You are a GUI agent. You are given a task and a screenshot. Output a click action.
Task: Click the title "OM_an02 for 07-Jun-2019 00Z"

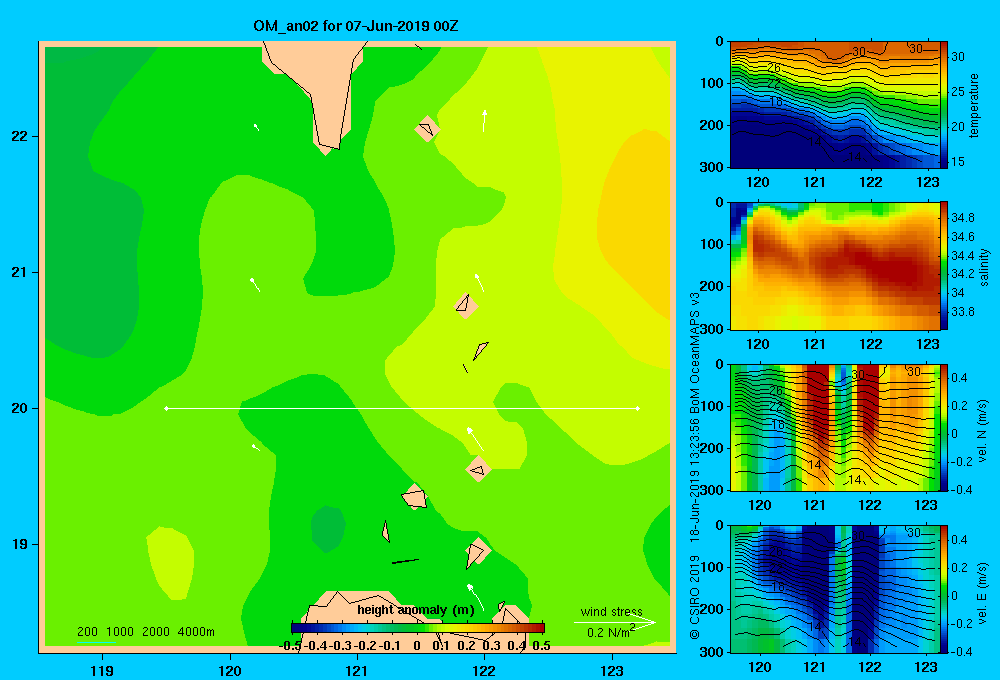tap(355, 26)
